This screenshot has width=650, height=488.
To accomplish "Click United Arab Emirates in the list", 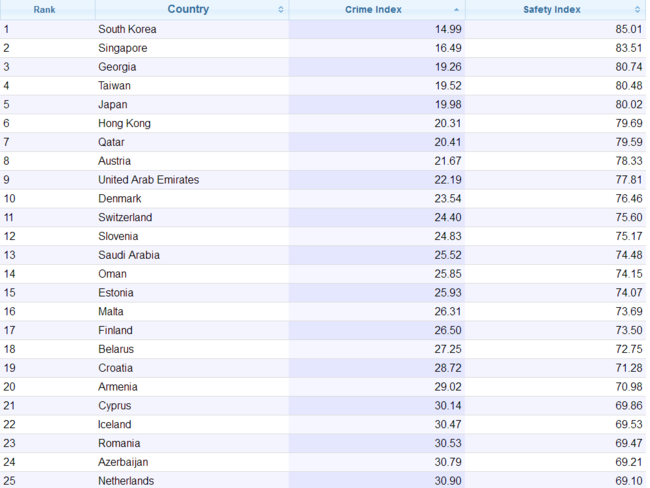I will 148,180.
